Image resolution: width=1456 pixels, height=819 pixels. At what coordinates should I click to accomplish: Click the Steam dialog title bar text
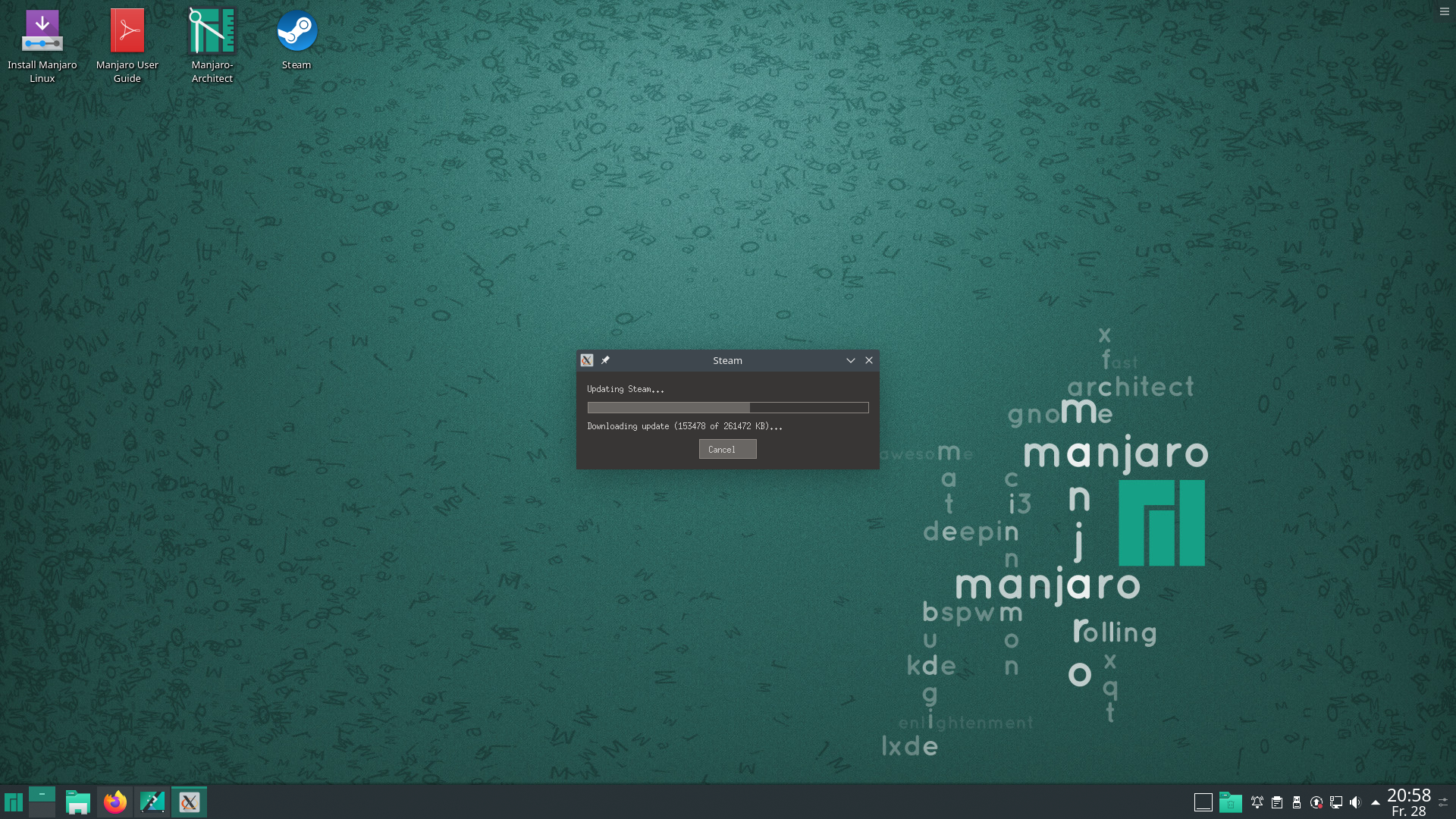click(728, 360)
